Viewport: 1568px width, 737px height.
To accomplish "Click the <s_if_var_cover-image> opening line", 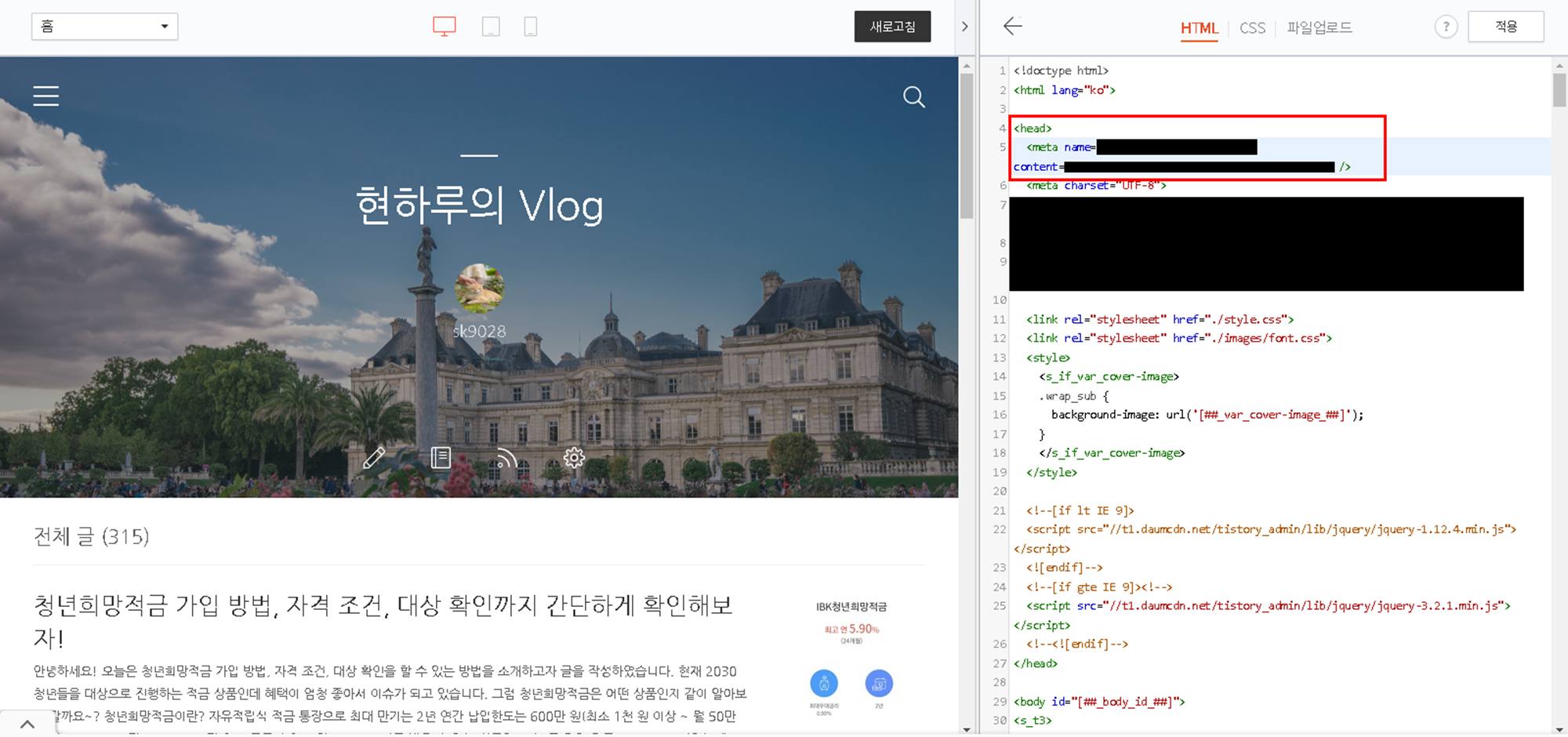I will (1109, 377).
